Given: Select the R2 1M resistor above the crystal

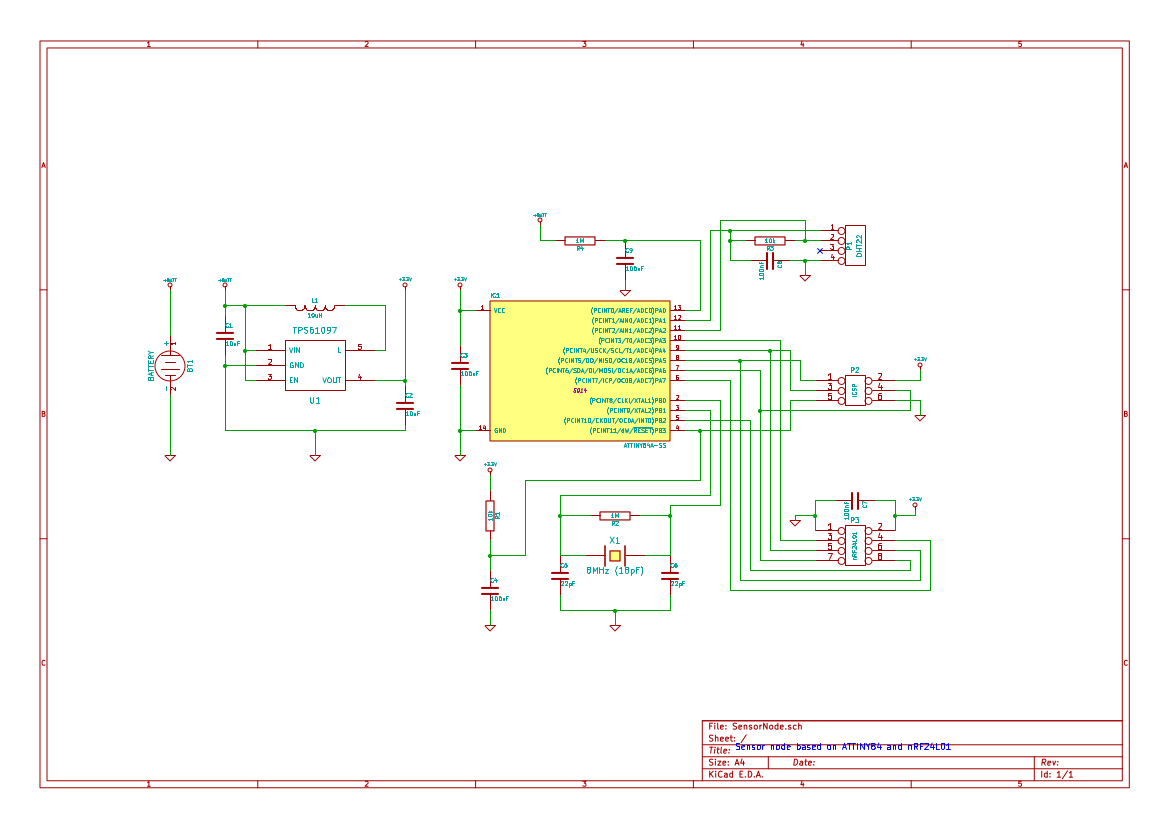Looking at the screenshot, I should 615,515.
